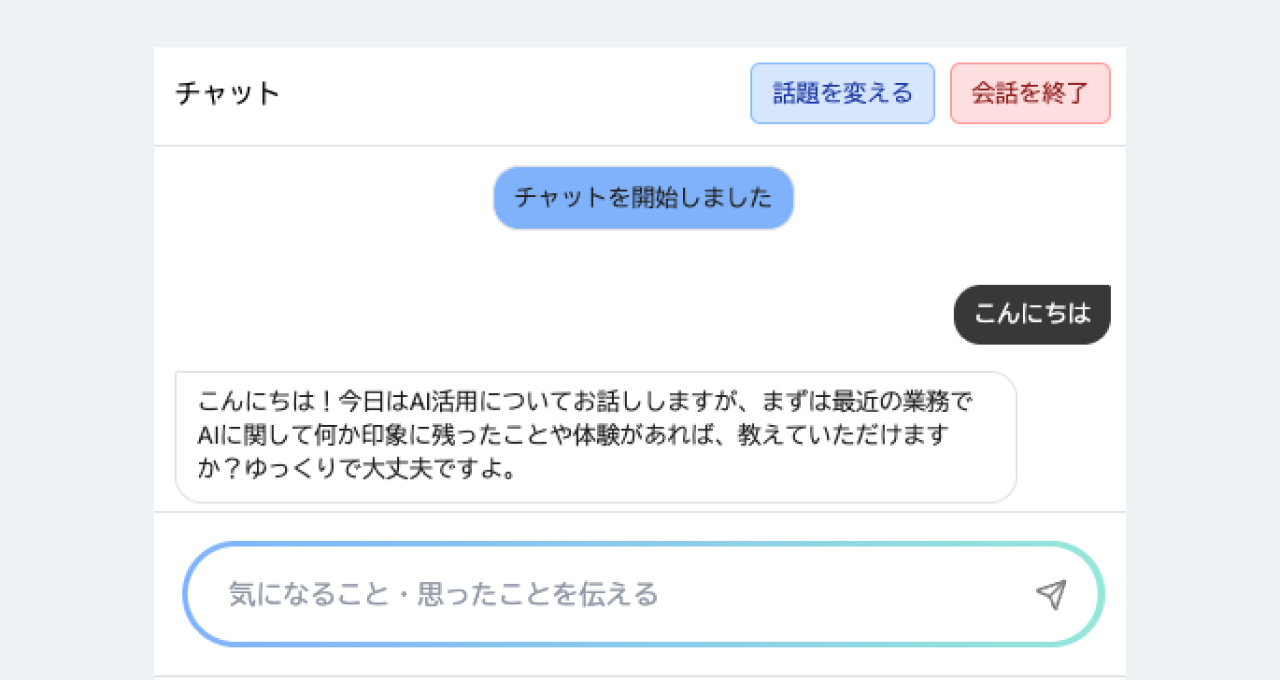This screenshot has height=680, width=1280.
Task: Click the チャット header title
Action: click(x=228, y=93)
